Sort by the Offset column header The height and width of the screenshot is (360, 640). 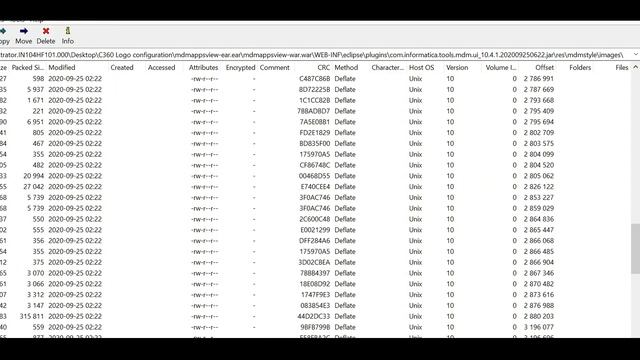[545, 67]
